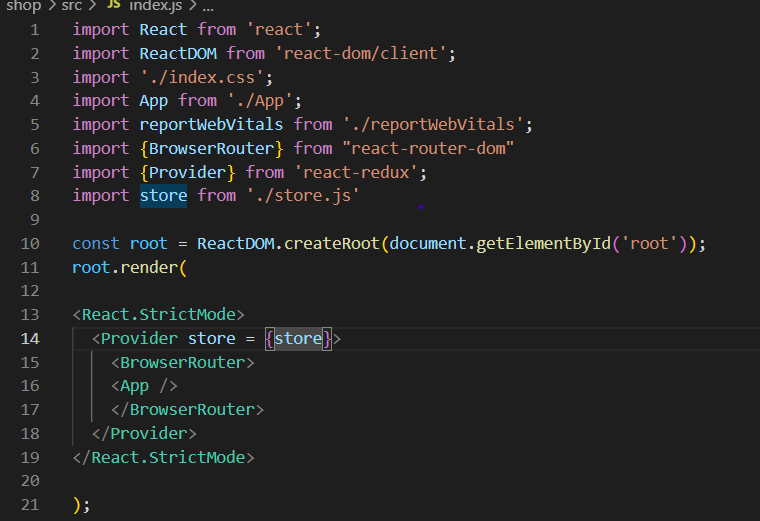Image resolution: width=760 pixels, height=521 pixels.
Task: Click the 'const' keyword on line 10
Action: 96,243
